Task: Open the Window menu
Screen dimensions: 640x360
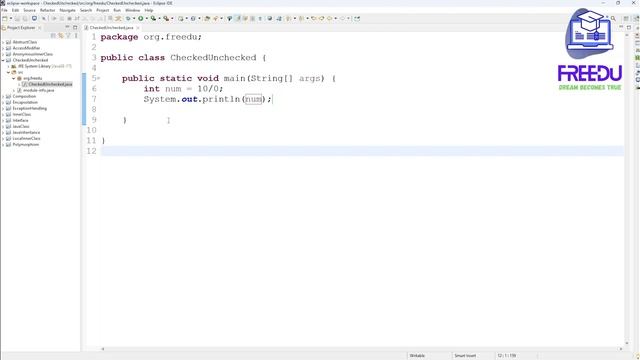Action: click(132, 10)
